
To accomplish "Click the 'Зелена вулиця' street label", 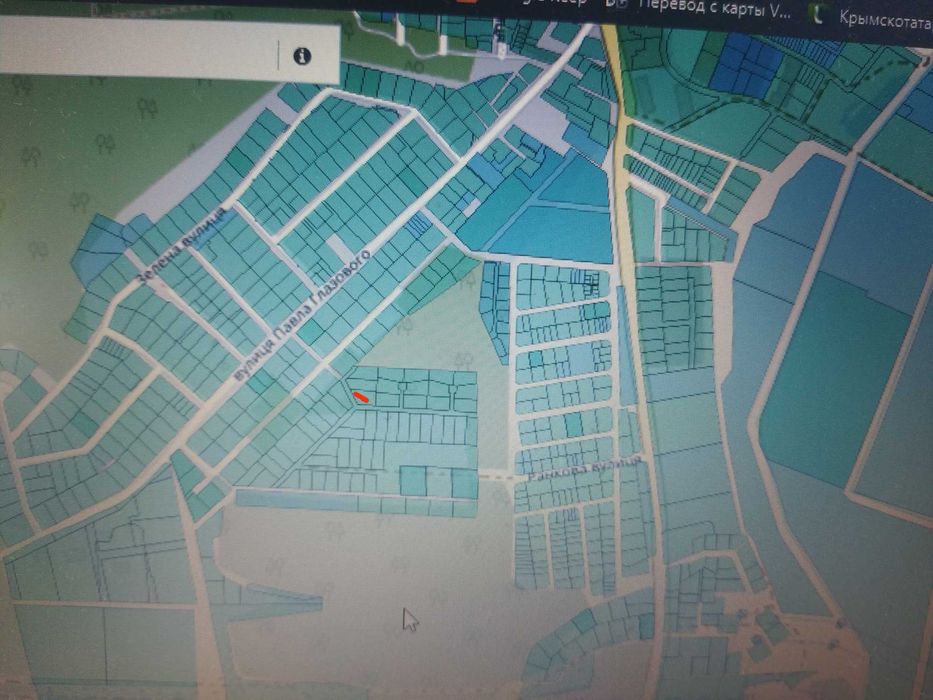I will pos(181,246).
